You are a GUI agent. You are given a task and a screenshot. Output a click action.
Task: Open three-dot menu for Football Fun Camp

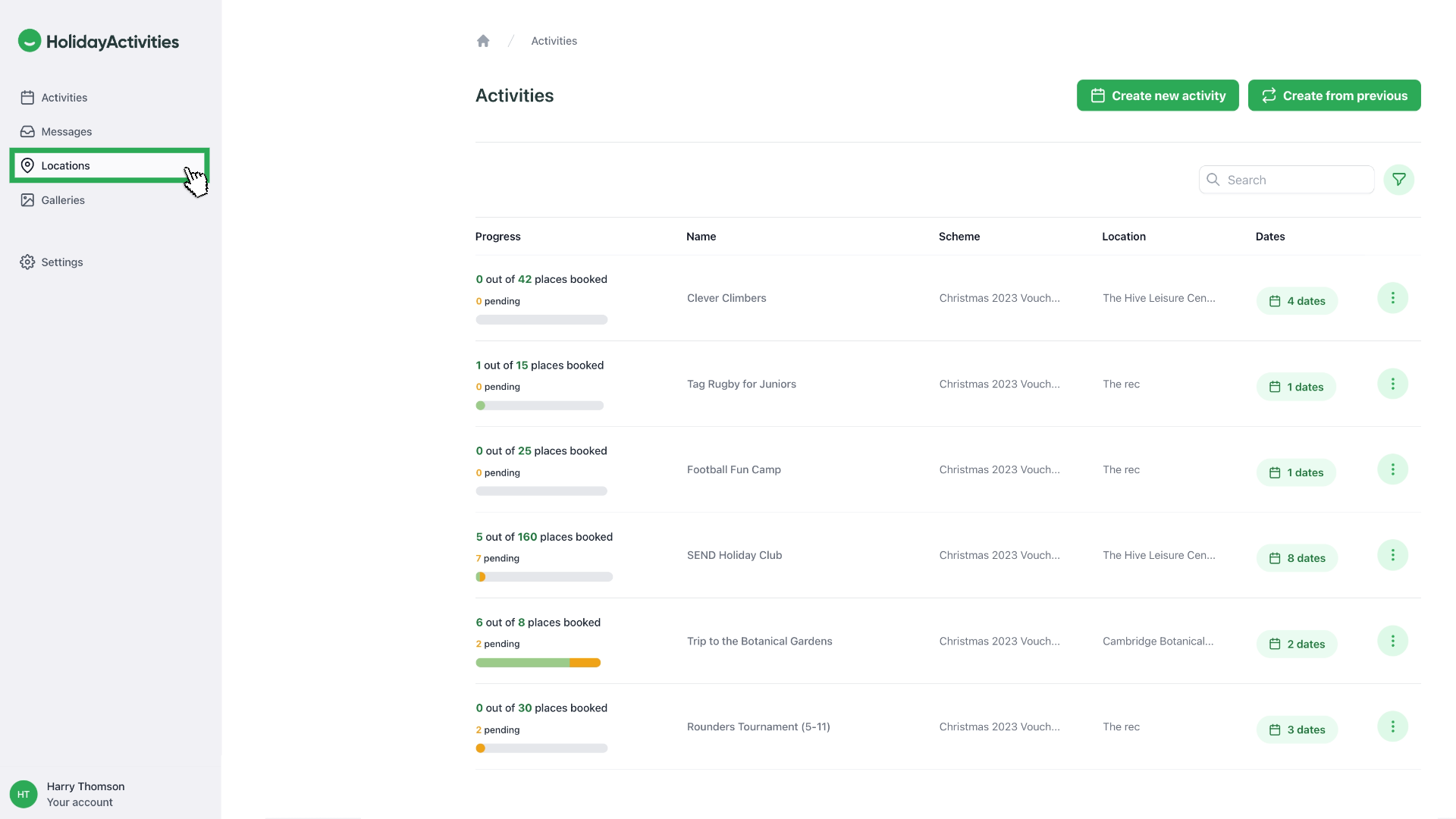tap(1392, 469)
